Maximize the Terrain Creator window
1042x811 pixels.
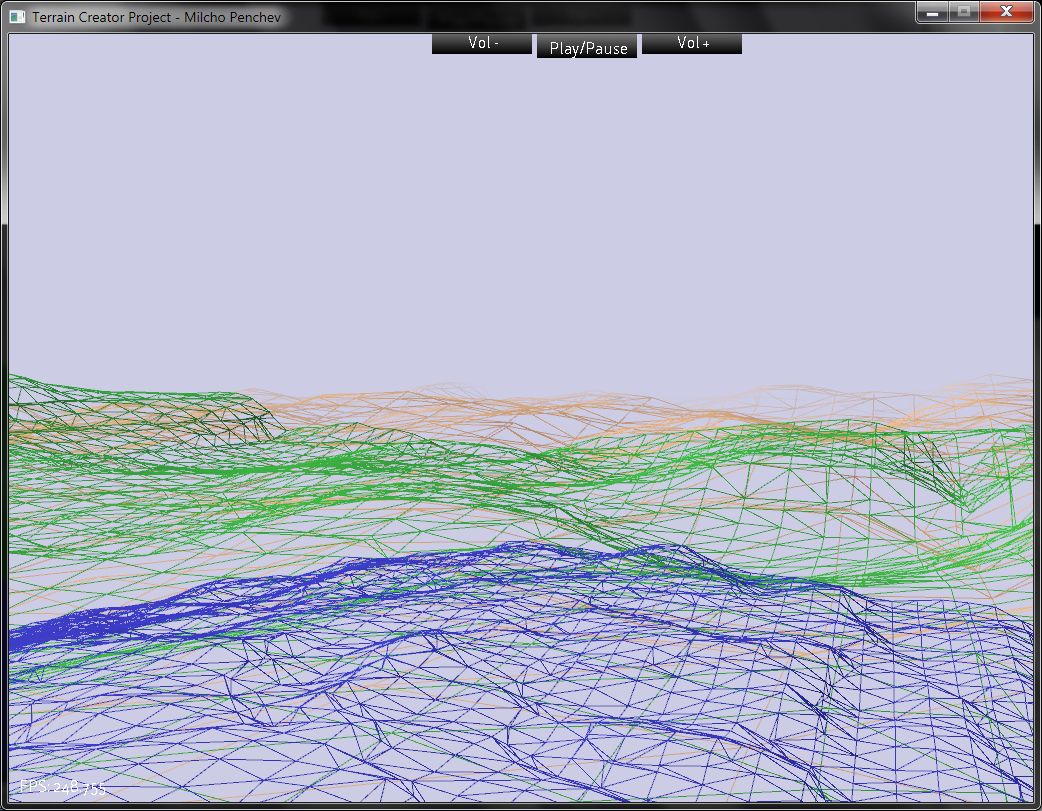coord(964,12)
